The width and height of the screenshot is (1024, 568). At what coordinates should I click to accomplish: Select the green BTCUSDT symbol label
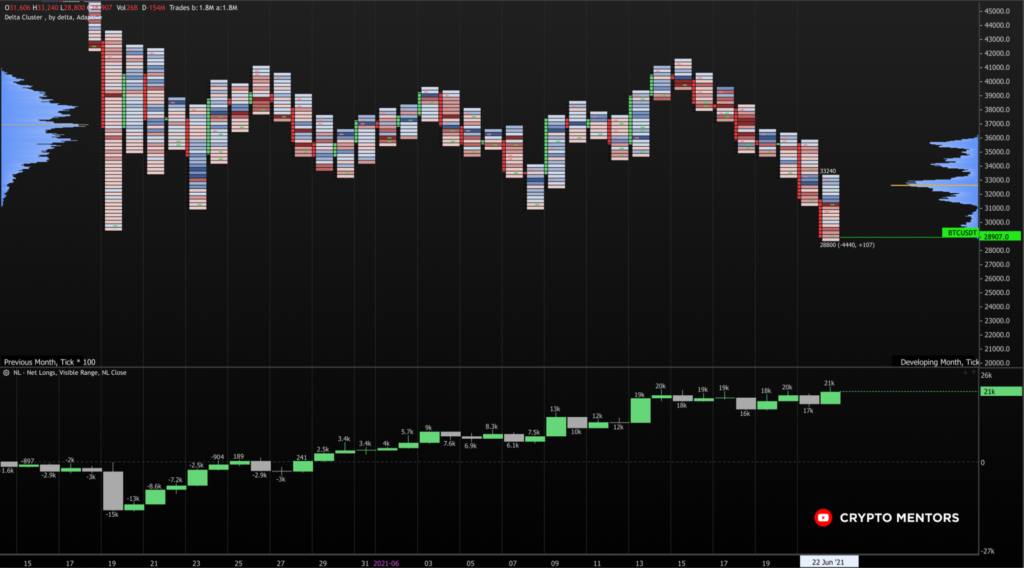(961, 232)
